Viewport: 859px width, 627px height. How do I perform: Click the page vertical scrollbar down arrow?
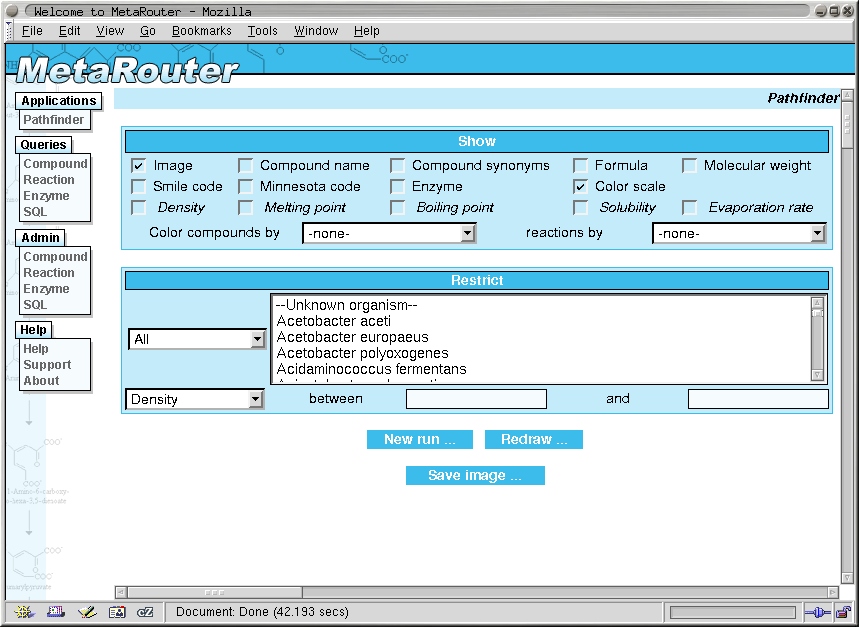pos(846,578)
